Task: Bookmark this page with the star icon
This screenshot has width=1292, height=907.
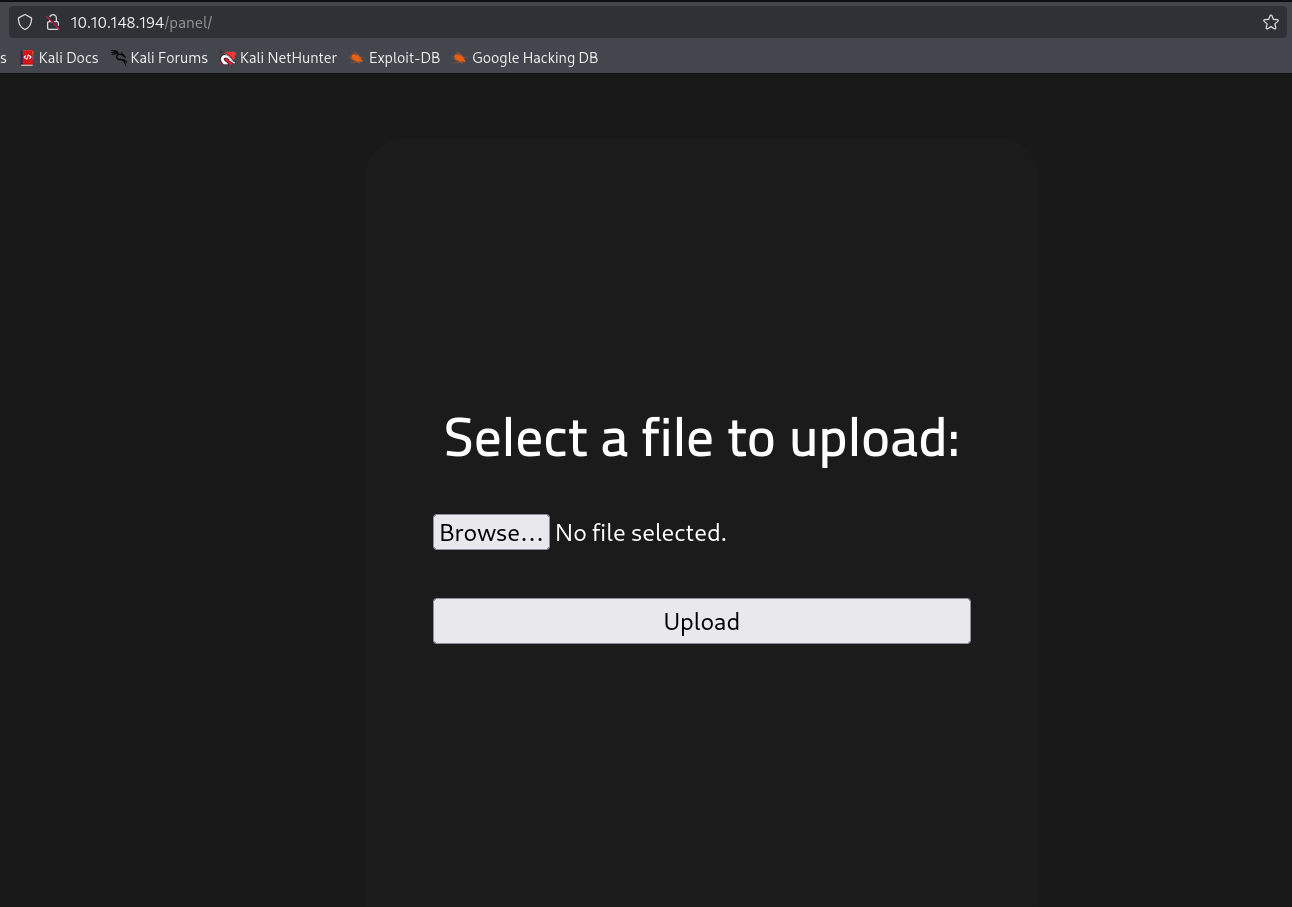Action: [1270, 22]
